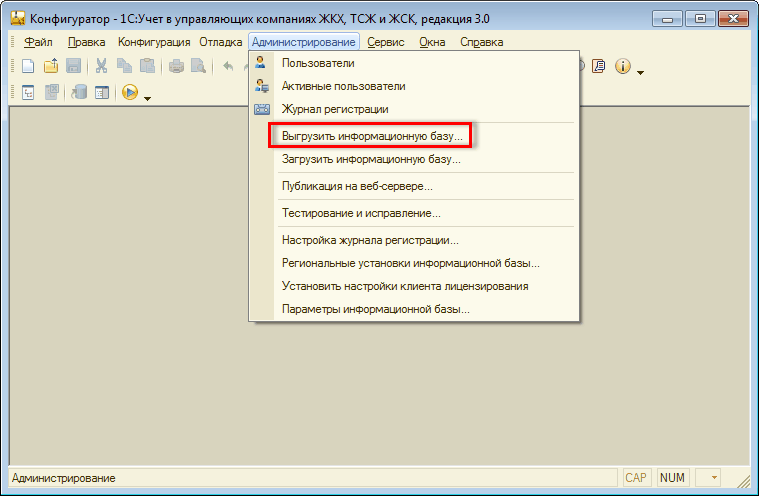Select Тестирование и исправление
The image size is (759, 496).
tap(414, 213)
